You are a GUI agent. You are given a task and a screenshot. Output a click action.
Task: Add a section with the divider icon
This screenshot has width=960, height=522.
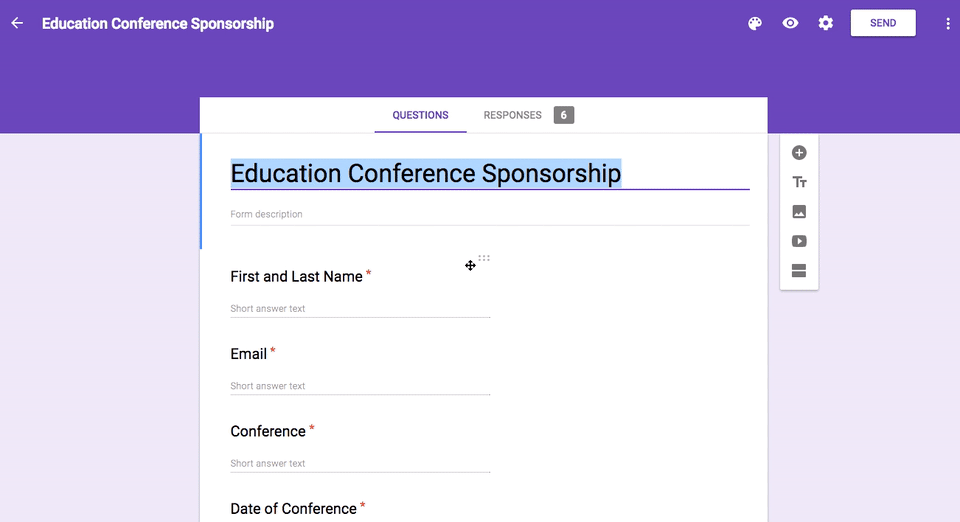point(799,270)
